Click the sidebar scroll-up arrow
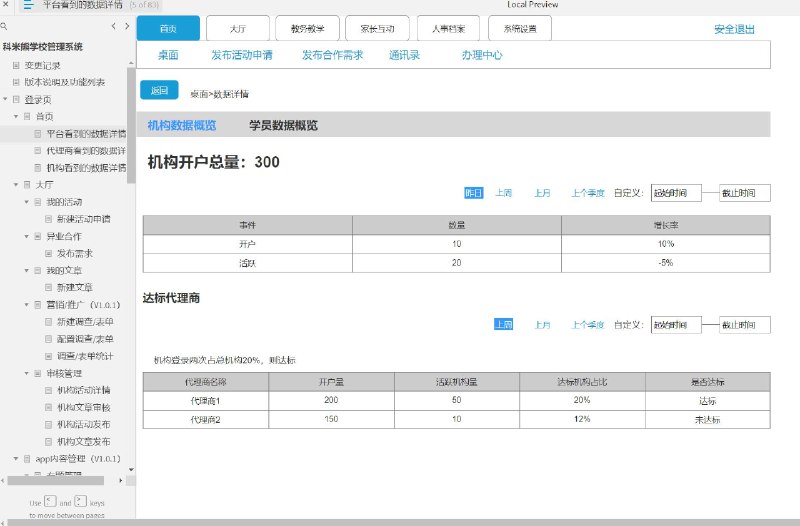Viewport: 800px width, 526px height. [131, 63]
